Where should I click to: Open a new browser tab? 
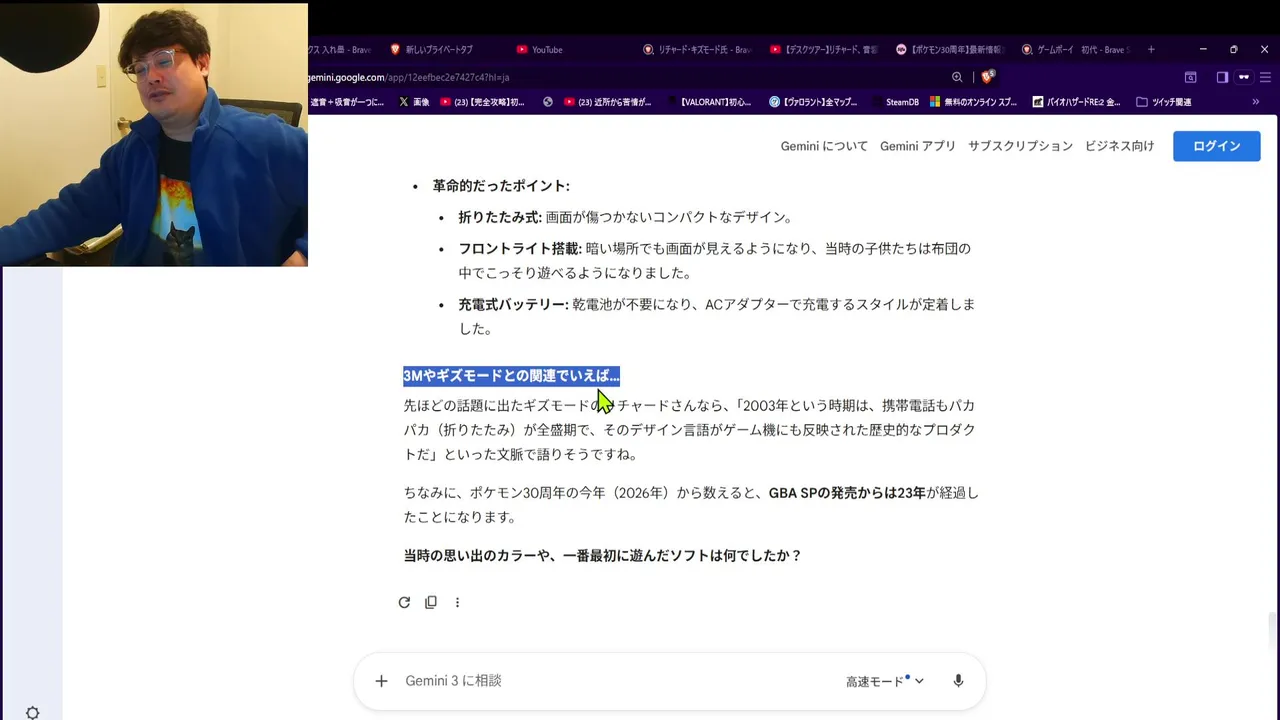(1151, 49)
